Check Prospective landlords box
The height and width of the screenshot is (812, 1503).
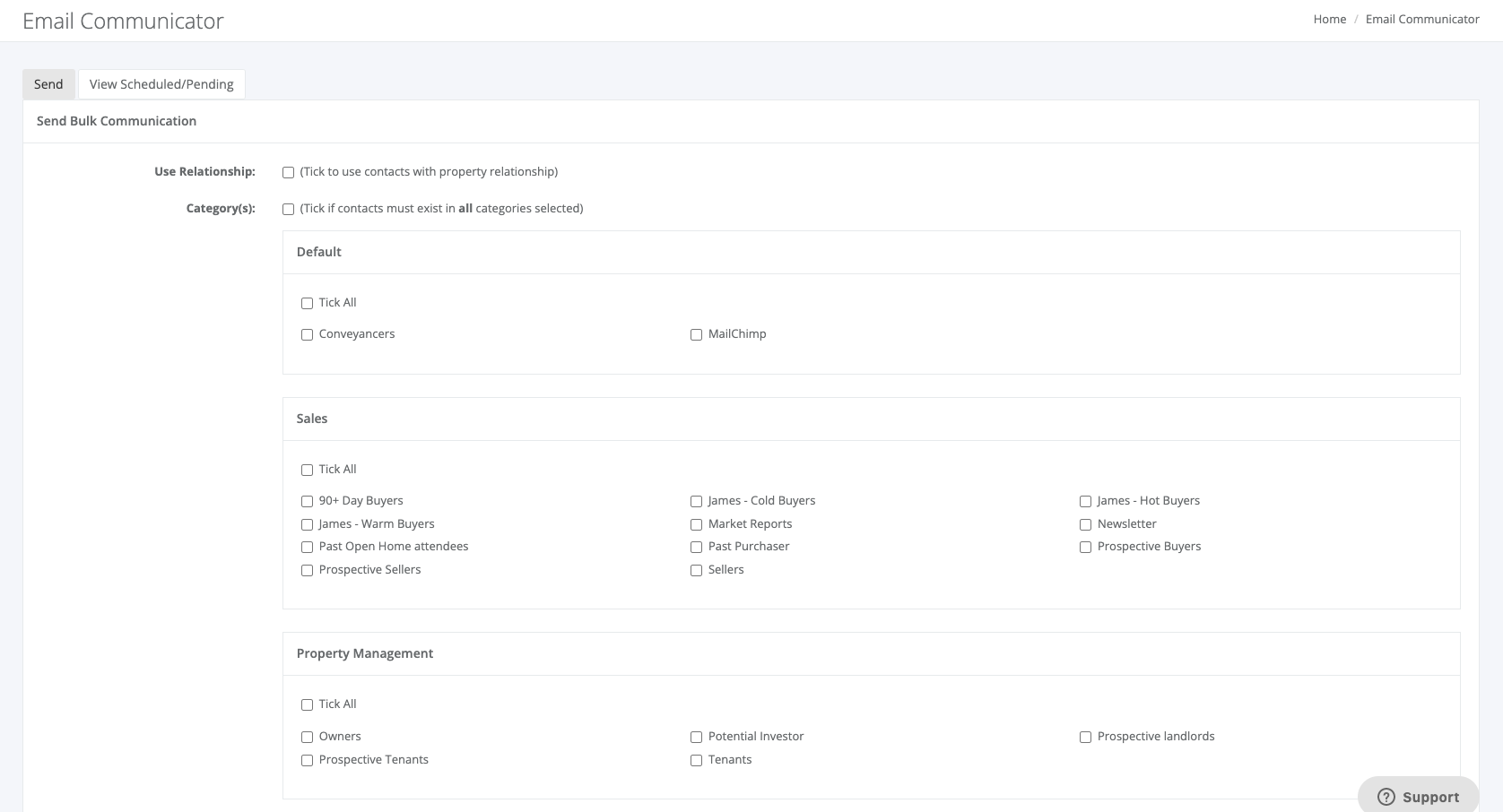tap(1085, 737)
